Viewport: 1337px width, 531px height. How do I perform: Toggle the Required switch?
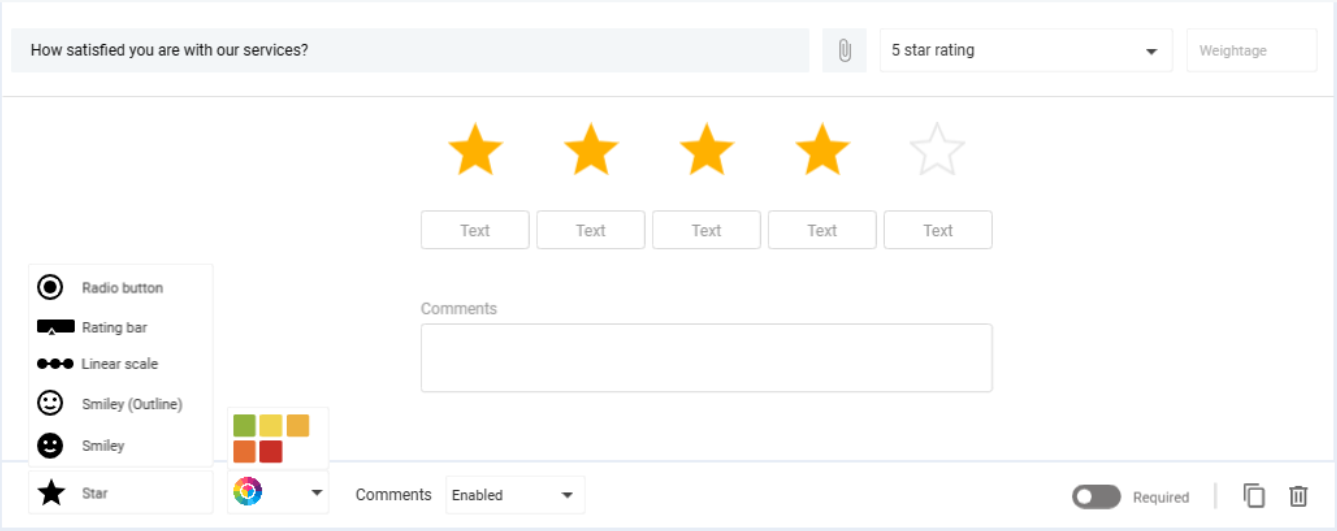tap(1096, 497)
